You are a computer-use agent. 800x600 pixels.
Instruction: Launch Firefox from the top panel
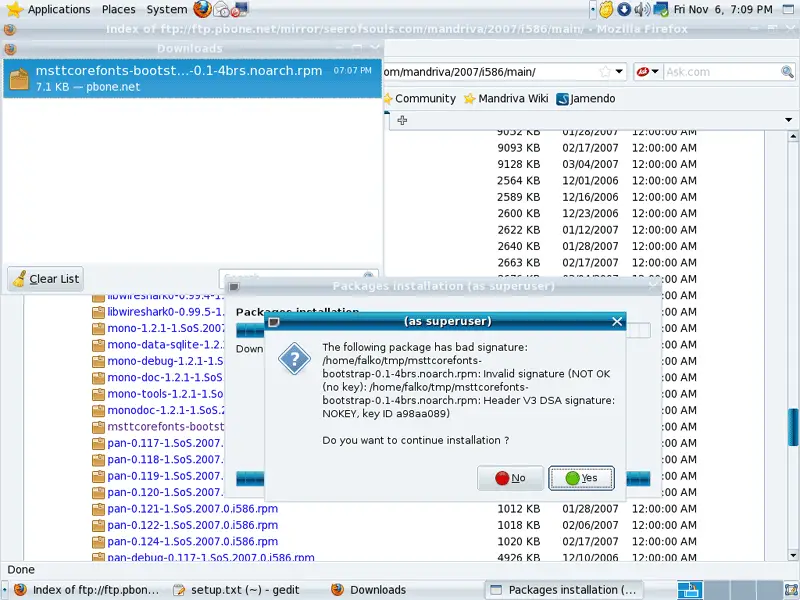click(203, 9)
